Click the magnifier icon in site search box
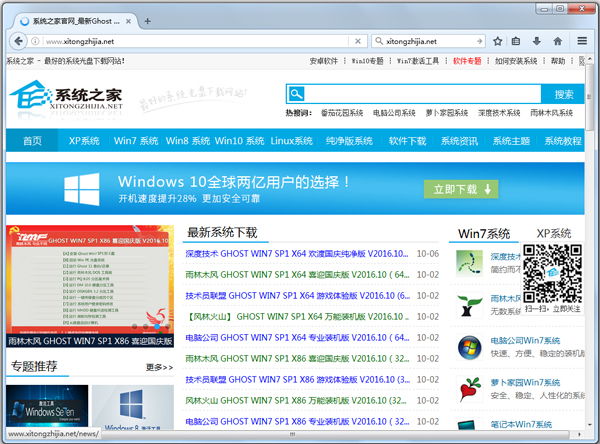This screenshot has height=444, width=600. click(296, 94)
